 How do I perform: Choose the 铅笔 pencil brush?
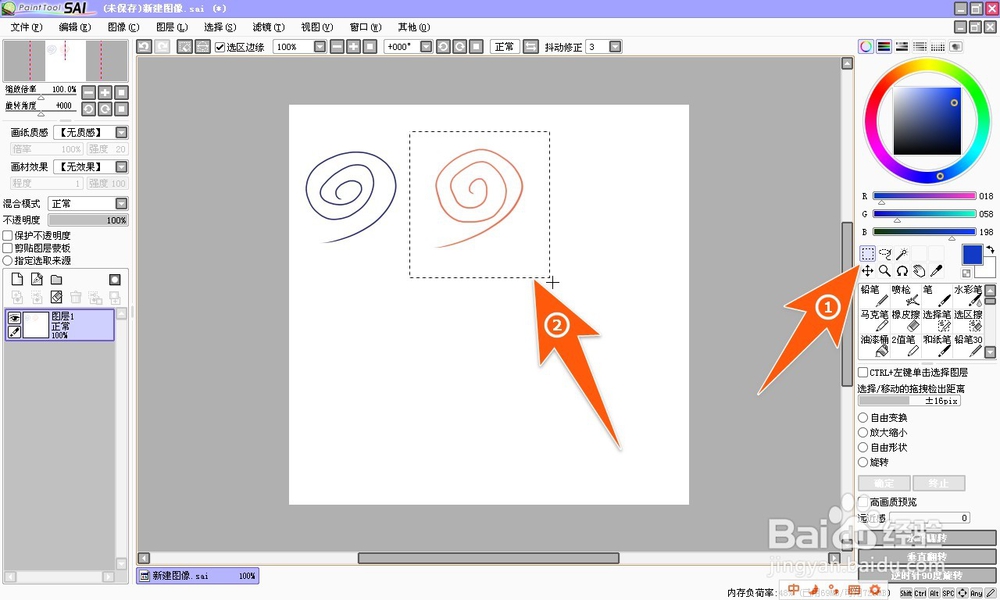(x=874, y=295)
